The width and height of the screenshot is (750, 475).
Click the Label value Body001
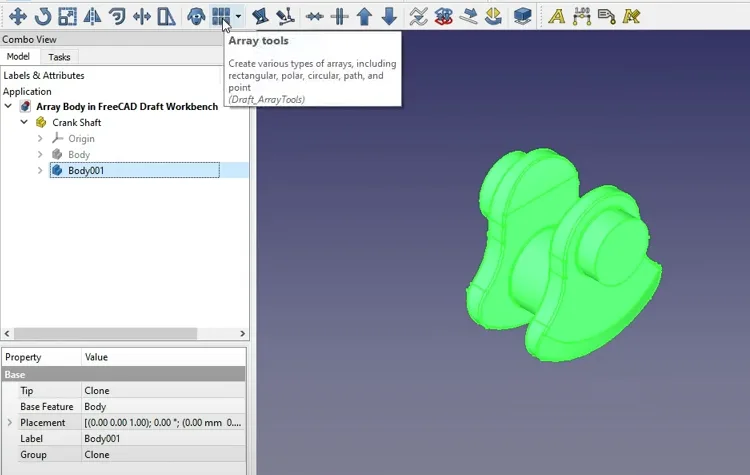pos(164,439)
